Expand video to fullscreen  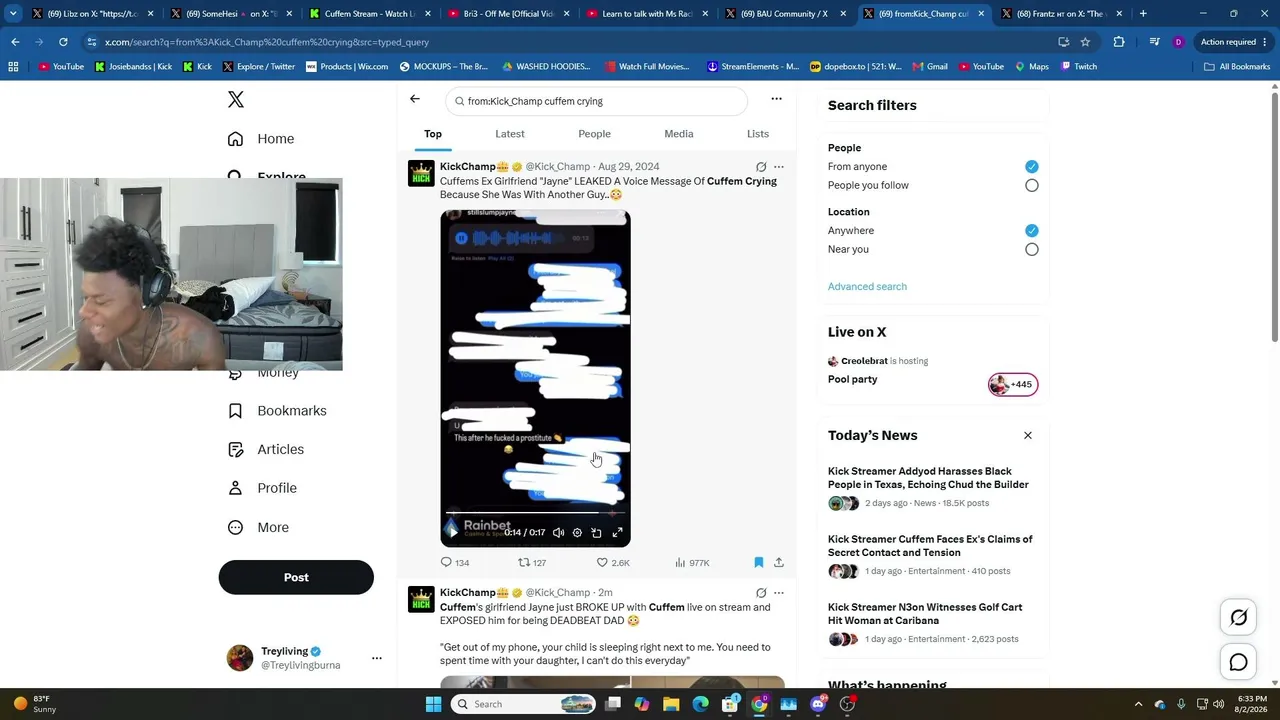[617, 532]
